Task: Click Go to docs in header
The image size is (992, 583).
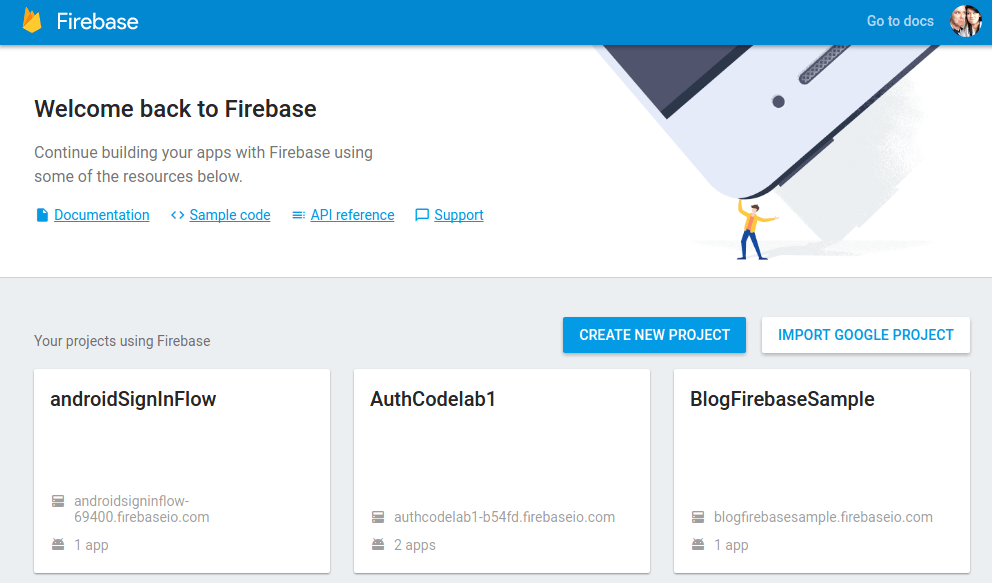Action: point(900,21)
